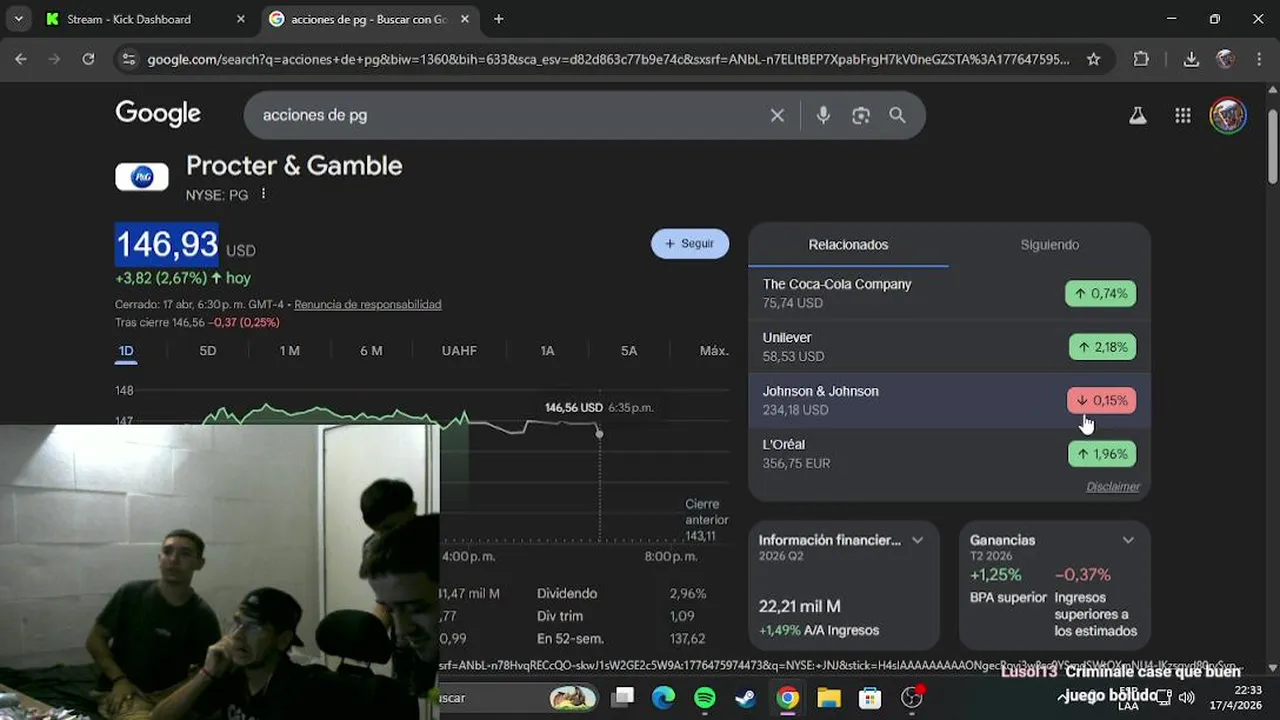Open the Google account avatar
Image resolution: width=1280 pixels, height=720 pixels.
1227,115
